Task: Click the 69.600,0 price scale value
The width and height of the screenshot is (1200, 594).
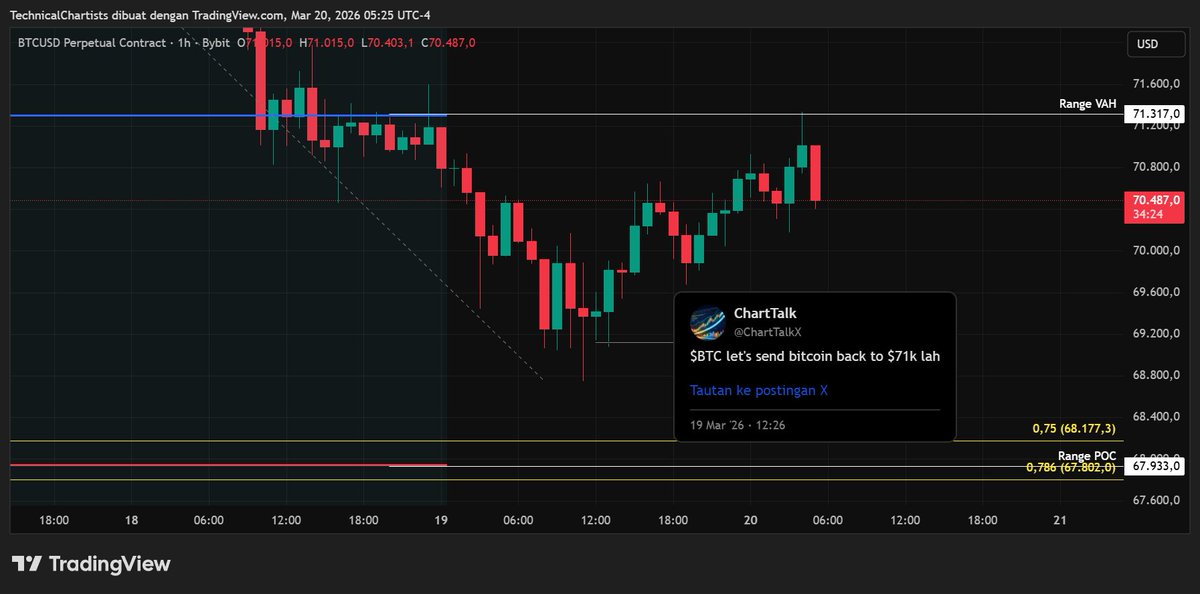Action: 1158,292
